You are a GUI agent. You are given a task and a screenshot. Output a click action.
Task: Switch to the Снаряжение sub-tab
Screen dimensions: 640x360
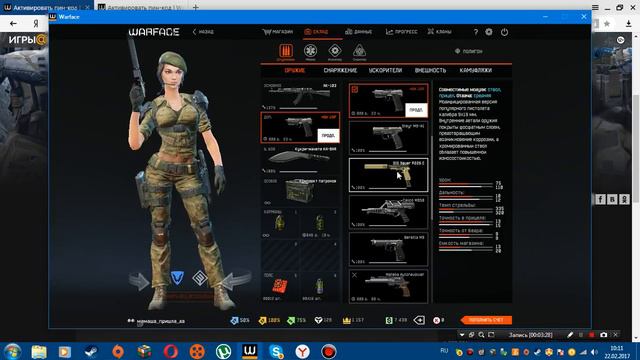[340, 71]
